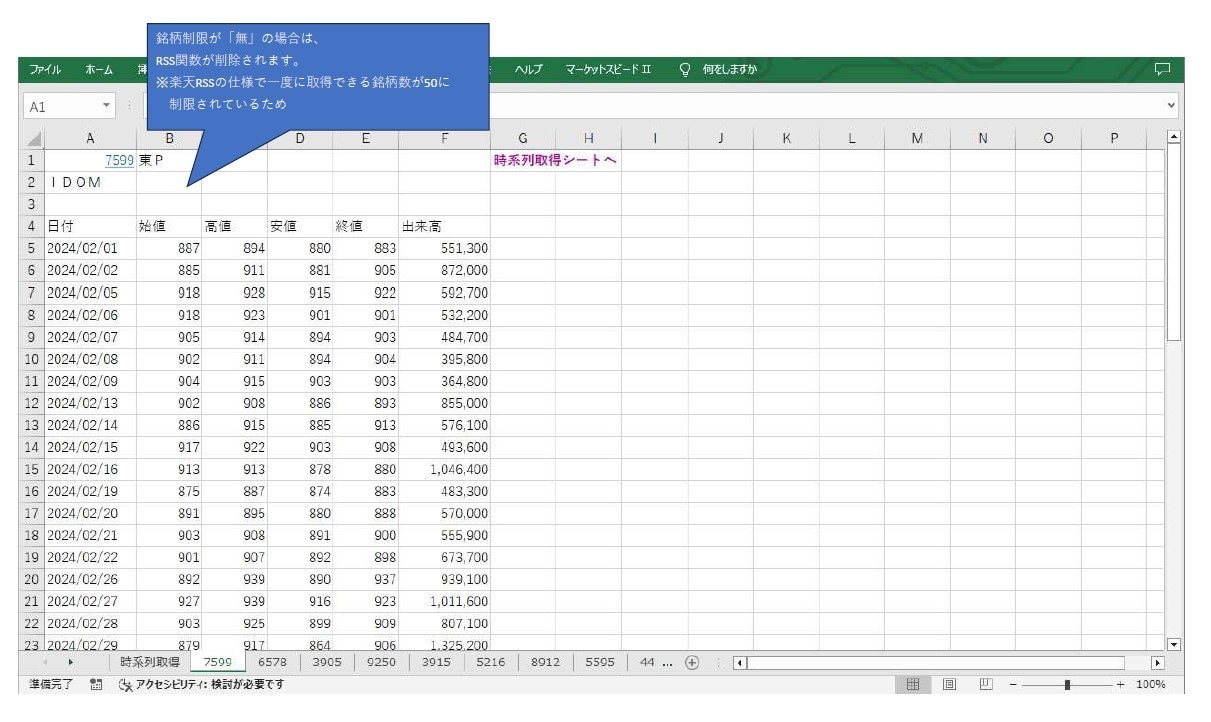Select the 出来高 header cell
Image resolution: width=1211 pixels, height=722 pixels.
click(444, 226)
